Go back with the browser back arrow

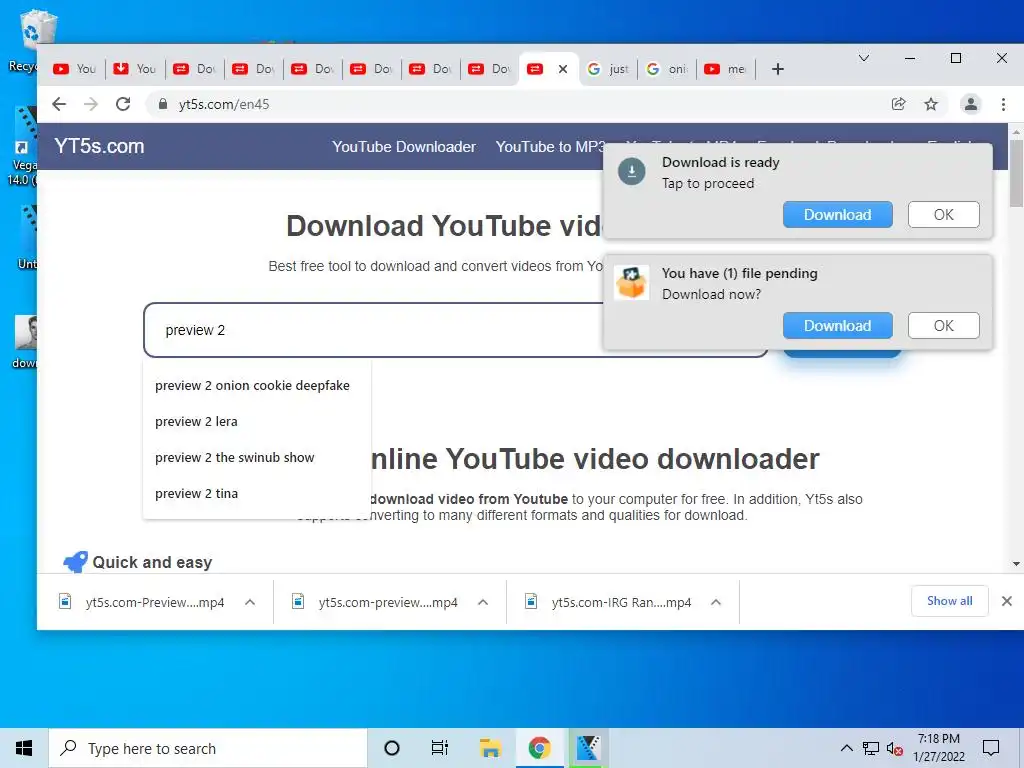click(x=59, y=104)
